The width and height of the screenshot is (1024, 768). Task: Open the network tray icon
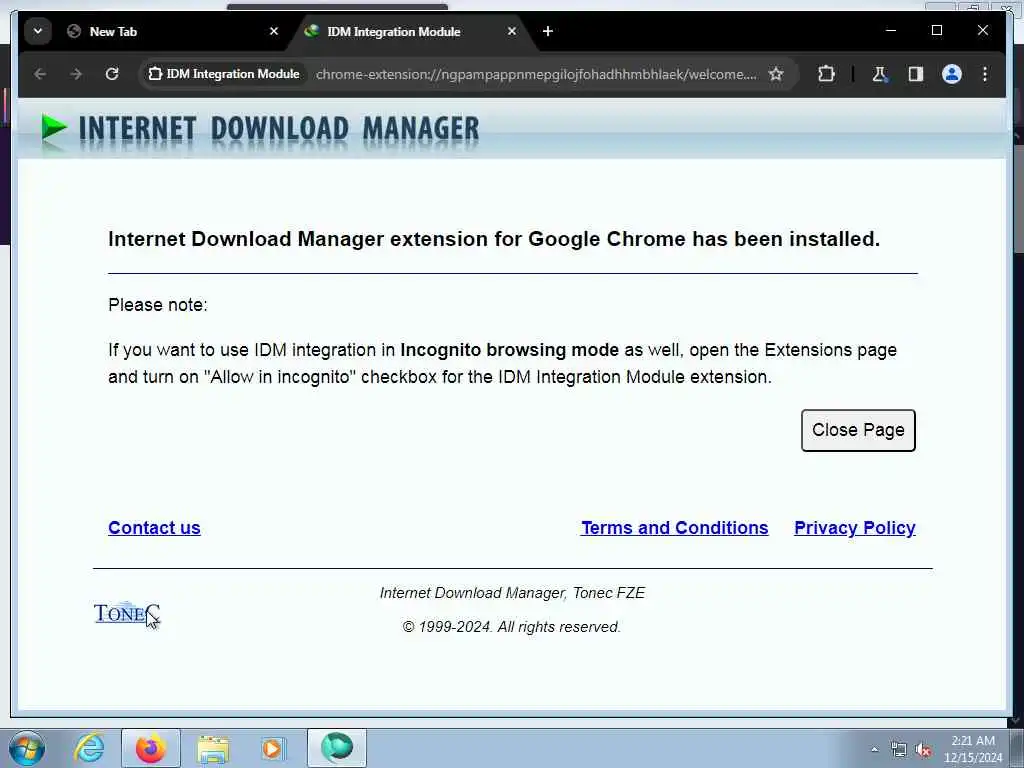click(x=899, y=750)
